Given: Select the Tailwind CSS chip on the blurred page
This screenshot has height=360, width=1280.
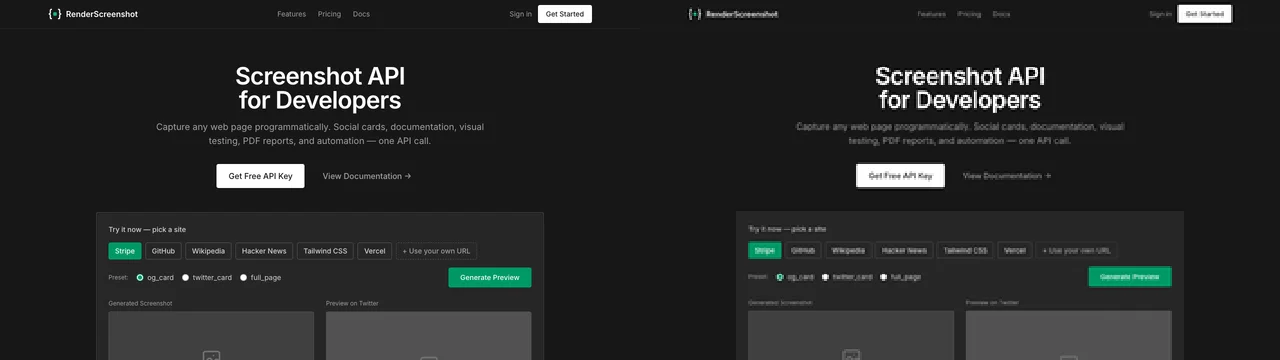Looking at the screenshot, I should pos(965,251).
